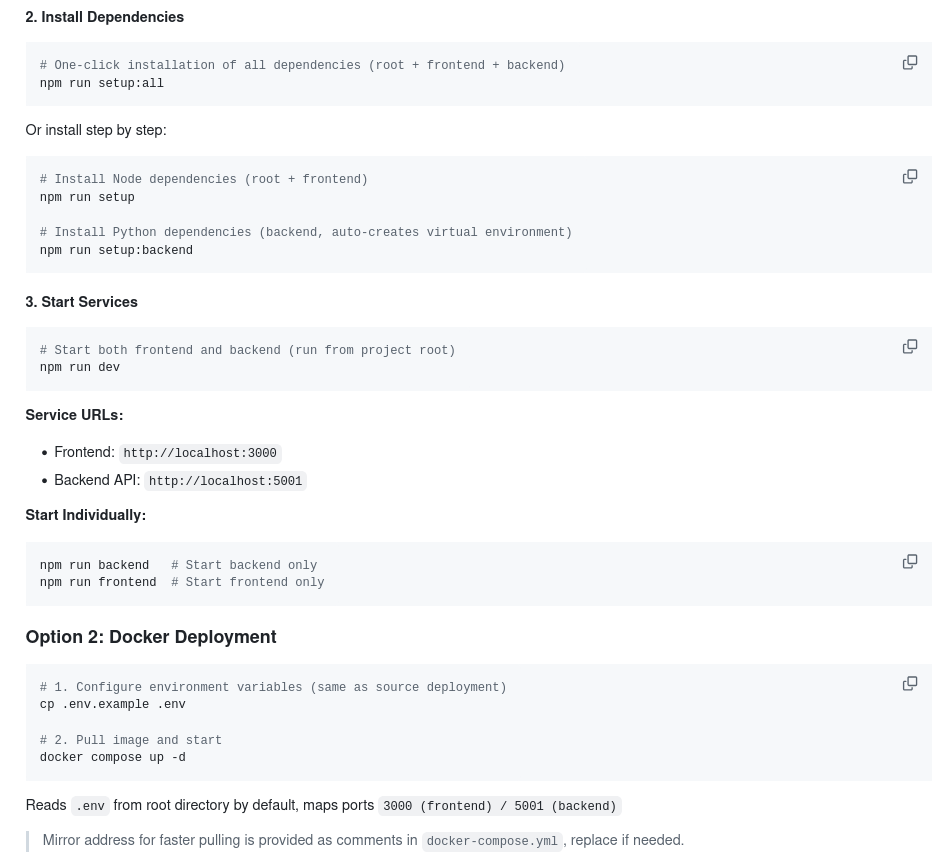Viewport: 942px width, 865px height.
Task: Click the Option 2: Docker Deployment heading
Action: (x=150, y=637)
